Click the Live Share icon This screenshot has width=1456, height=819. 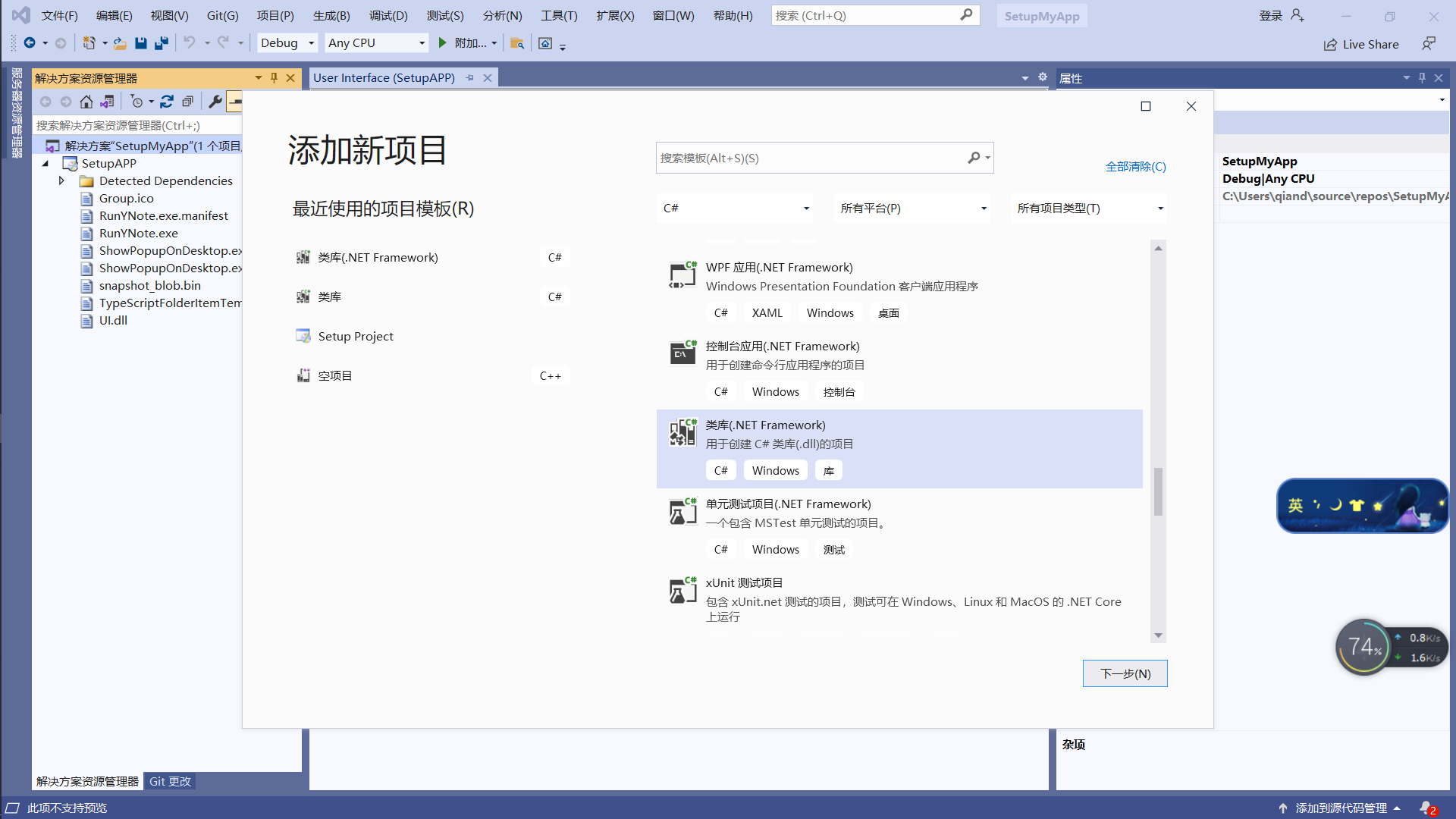(x=1330, y=45)
